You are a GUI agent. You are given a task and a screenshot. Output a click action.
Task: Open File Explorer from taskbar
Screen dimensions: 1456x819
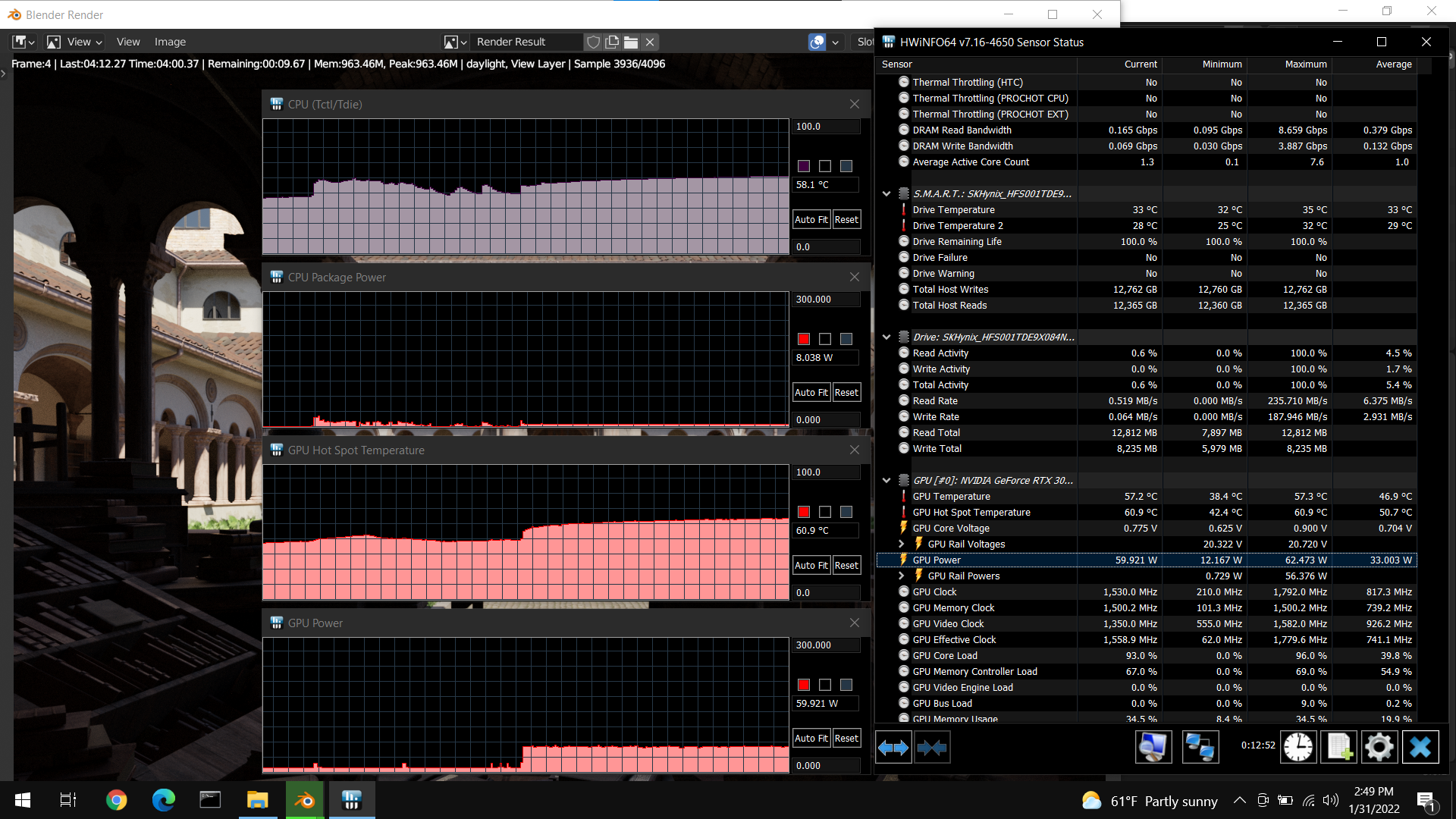[x=257, y=800]
